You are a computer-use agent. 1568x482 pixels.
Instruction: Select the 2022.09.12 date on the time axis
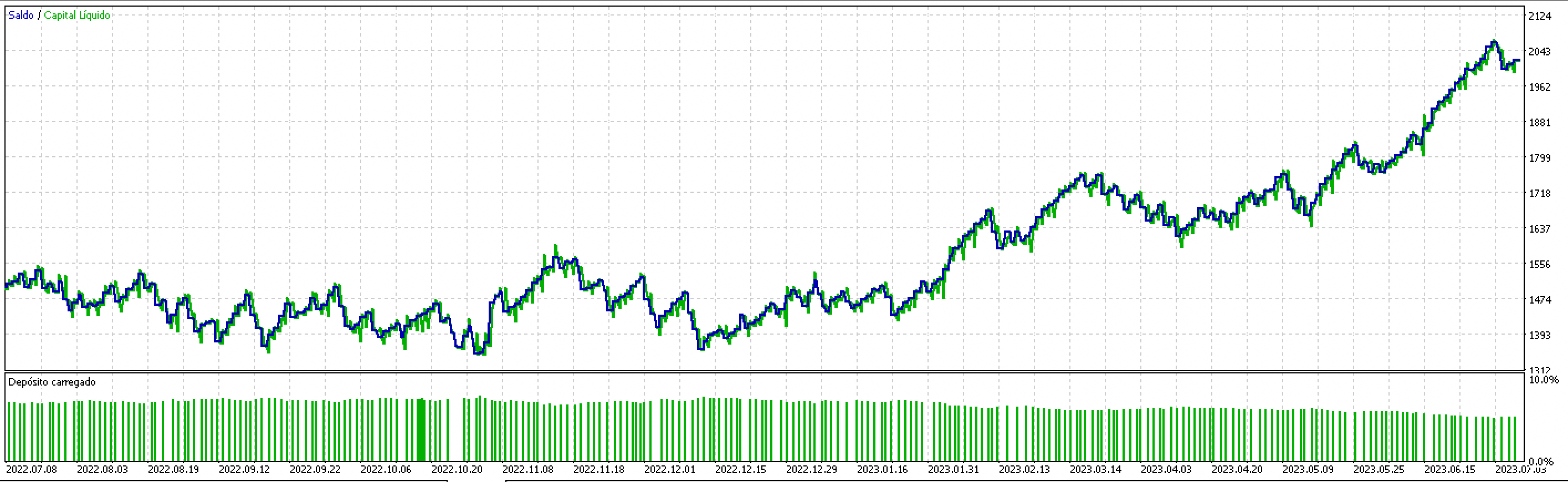point(244,470)
